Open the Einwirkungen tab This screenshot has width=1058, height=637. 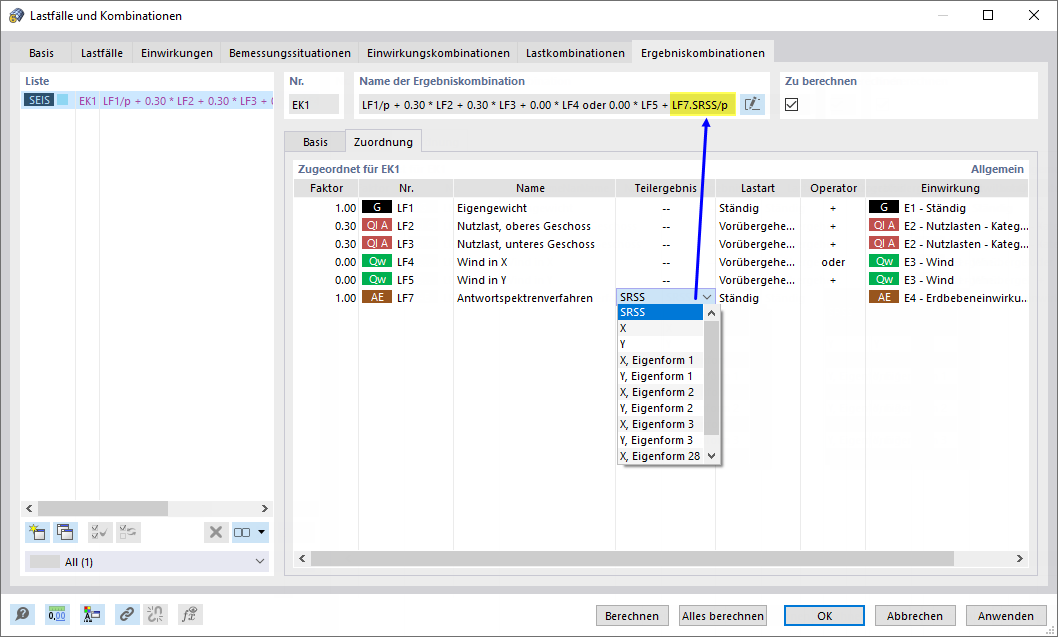click(177, 53)
